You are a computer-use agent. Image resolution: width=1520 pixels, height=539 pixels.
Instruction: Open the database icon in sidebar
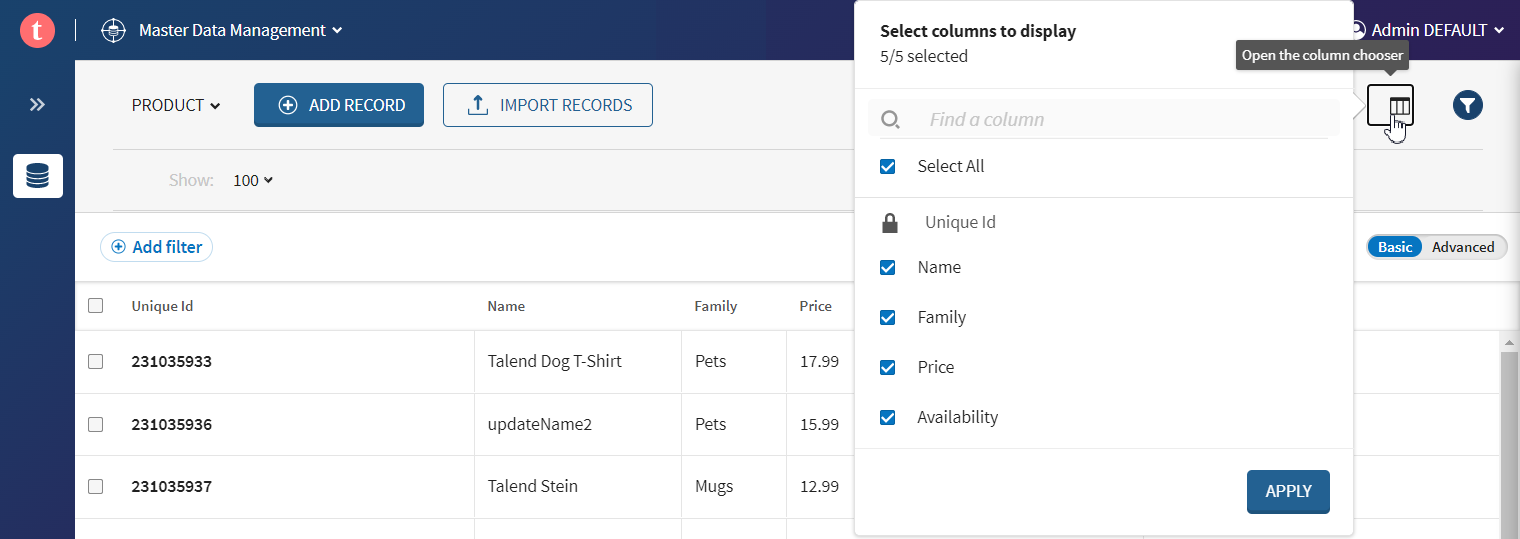38,176
